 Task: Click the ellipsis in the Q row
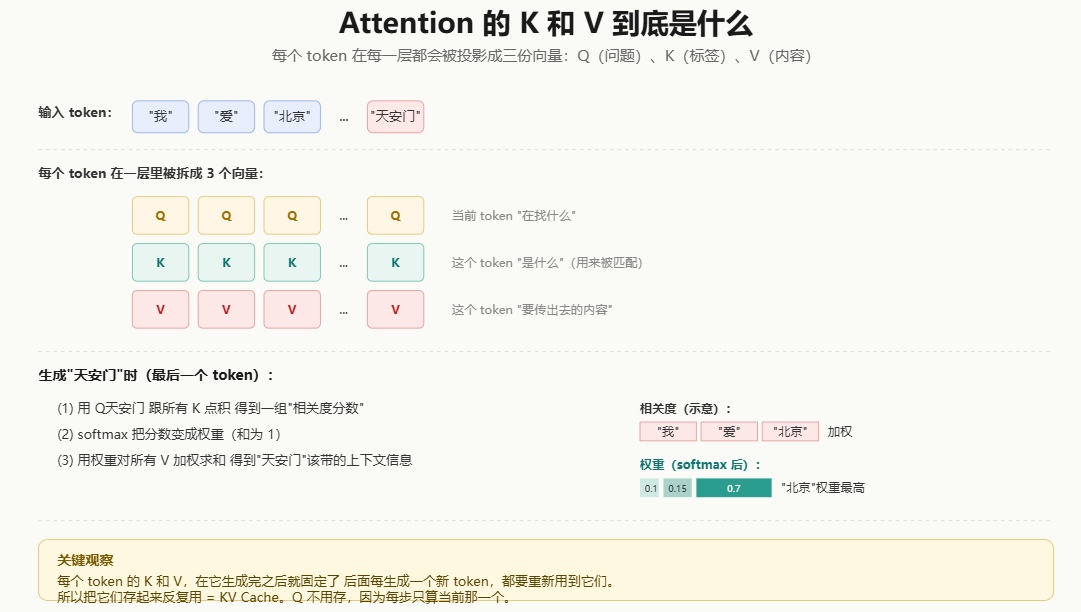coord(344,217)
